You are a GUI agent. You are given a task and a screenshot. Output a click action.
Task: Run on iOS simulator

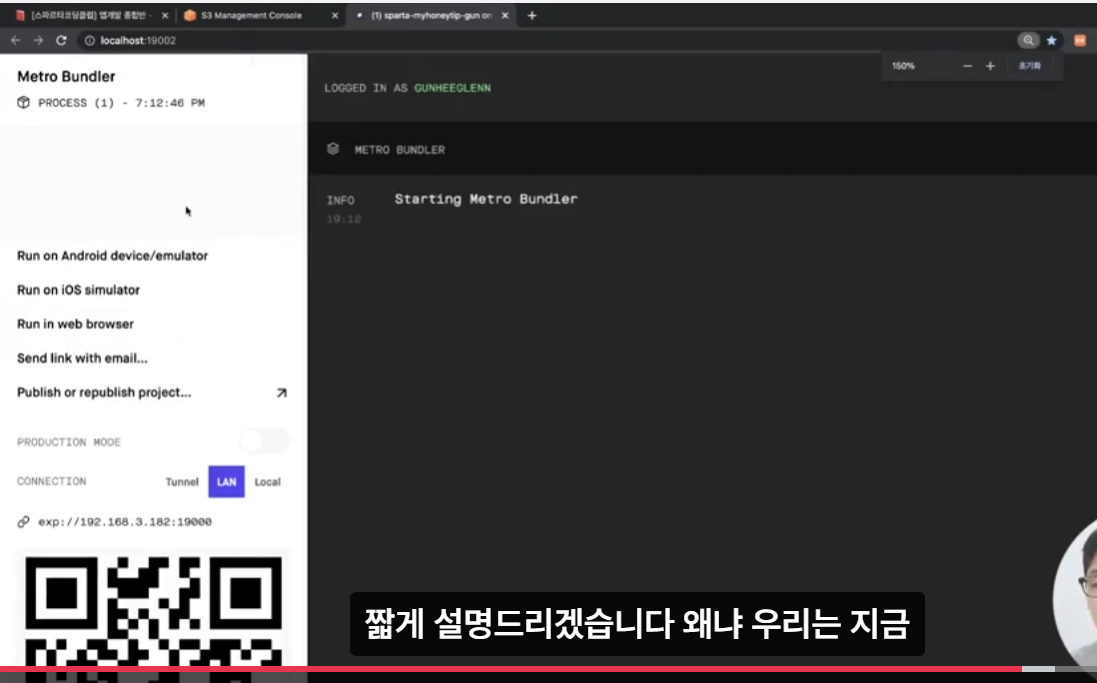[x=78, y=290]
